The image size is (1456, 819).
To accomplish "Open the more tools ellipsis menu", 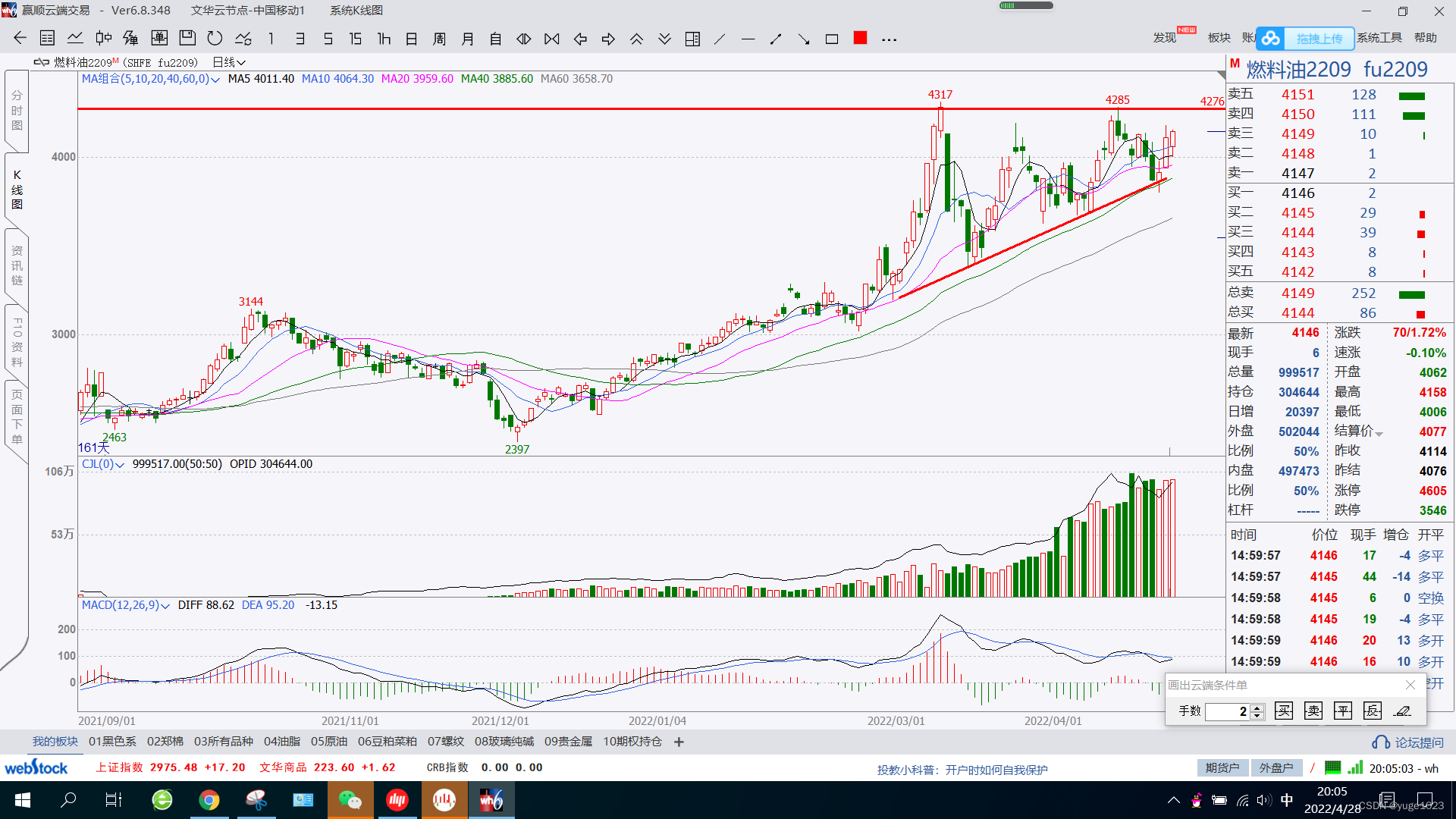I will (889, 39).
